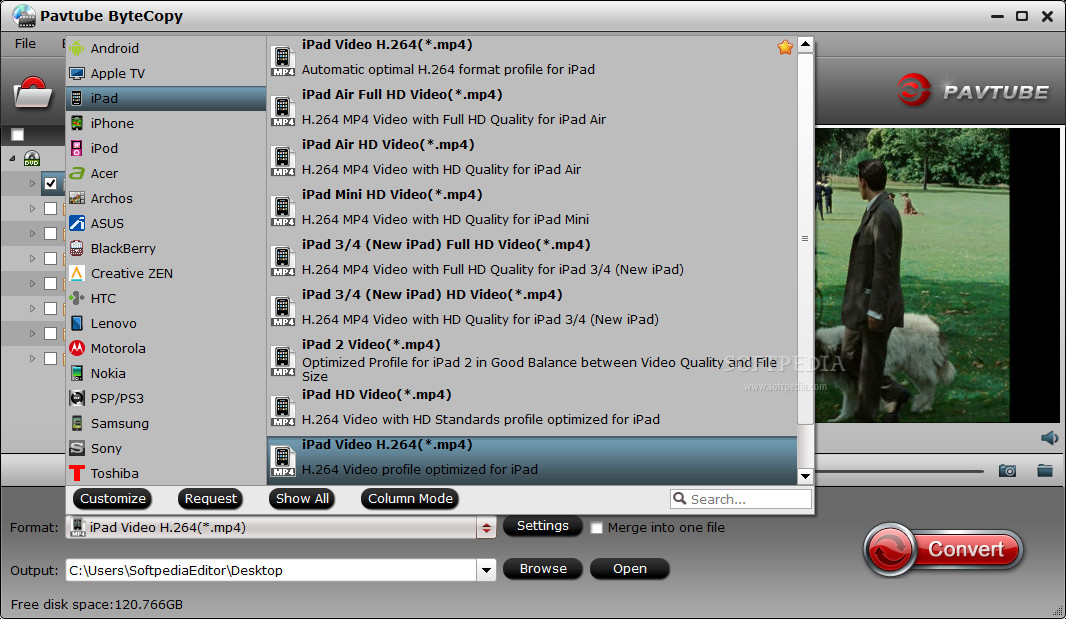Screen dimensions: 1066x619
Task: Click the profile list scrollbar thumb
Action: click(805, 239)
